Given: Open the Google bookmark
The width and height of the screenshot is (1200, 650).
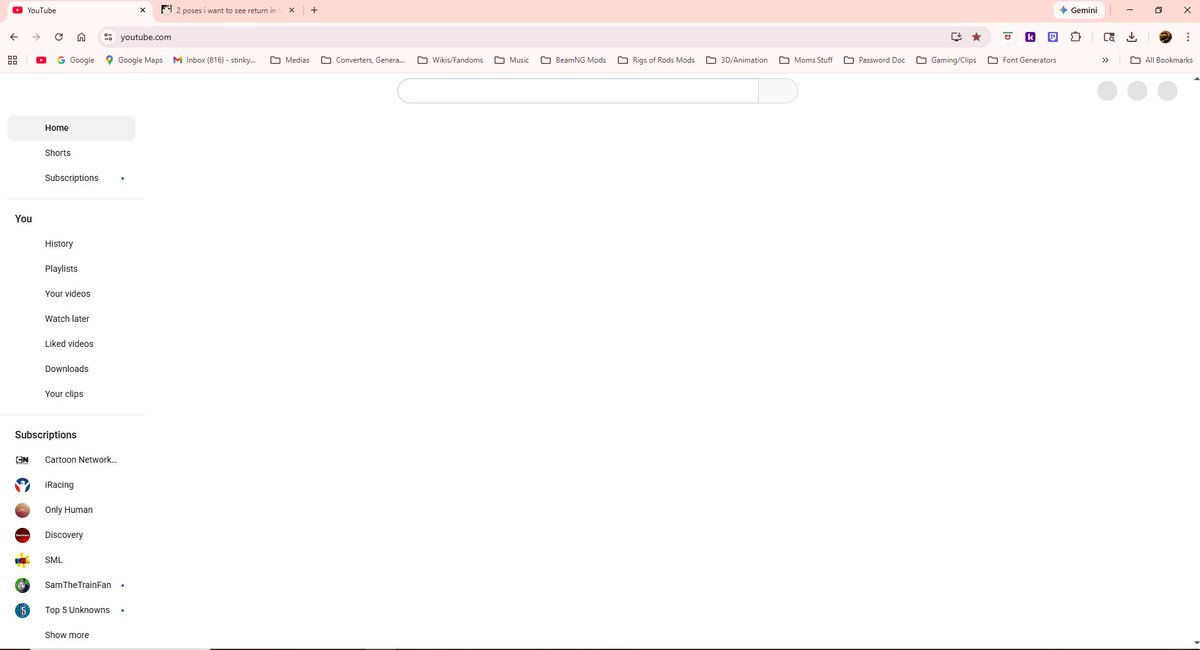Looking at the screenshot, I should click(76, 60).
